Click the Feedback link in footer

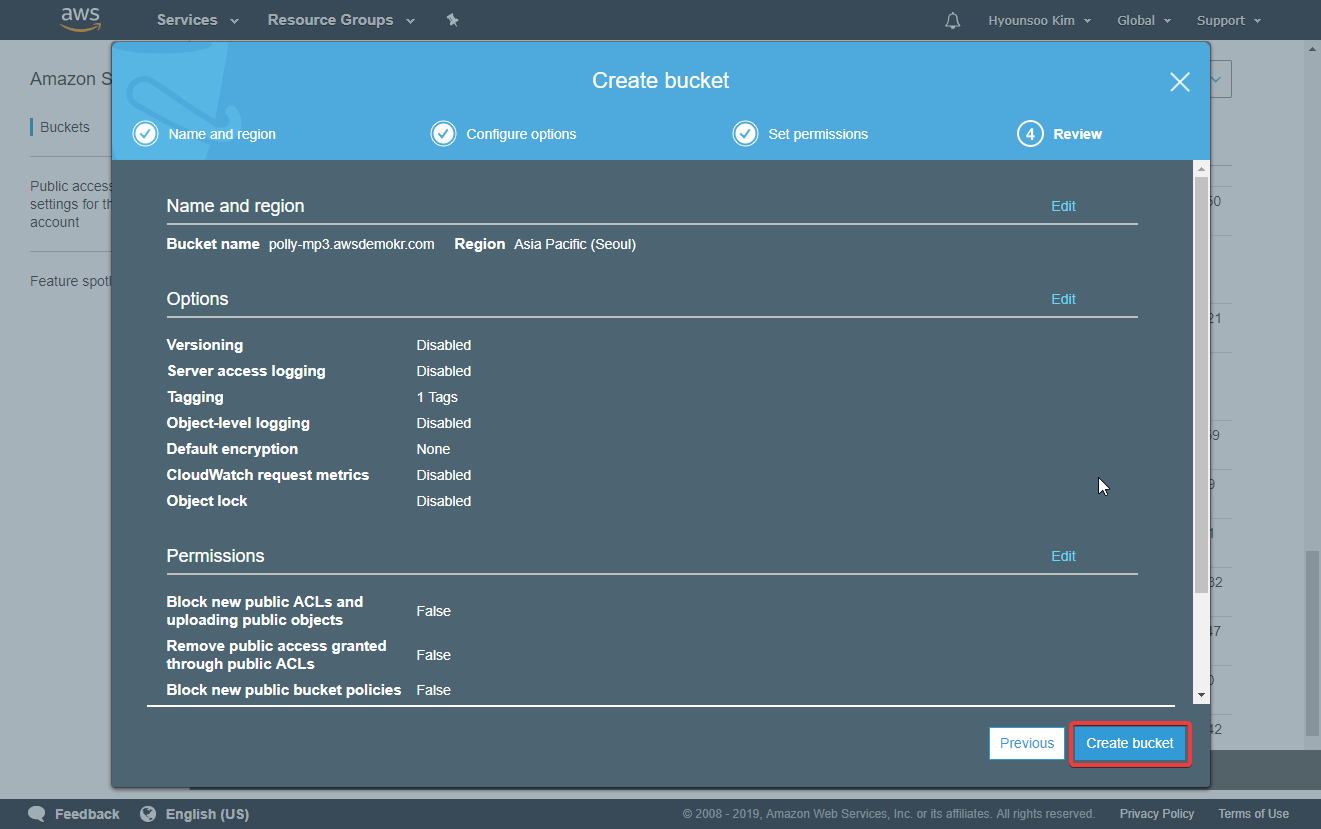[x=87, y=814]
